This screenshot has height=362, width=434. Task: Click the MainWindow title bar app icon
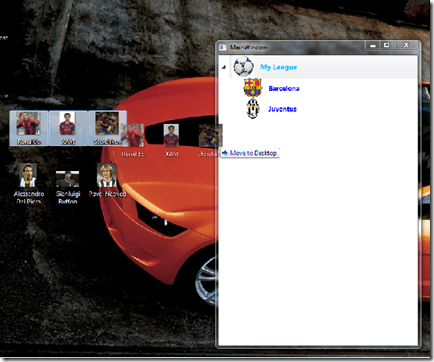pos(223,47)
